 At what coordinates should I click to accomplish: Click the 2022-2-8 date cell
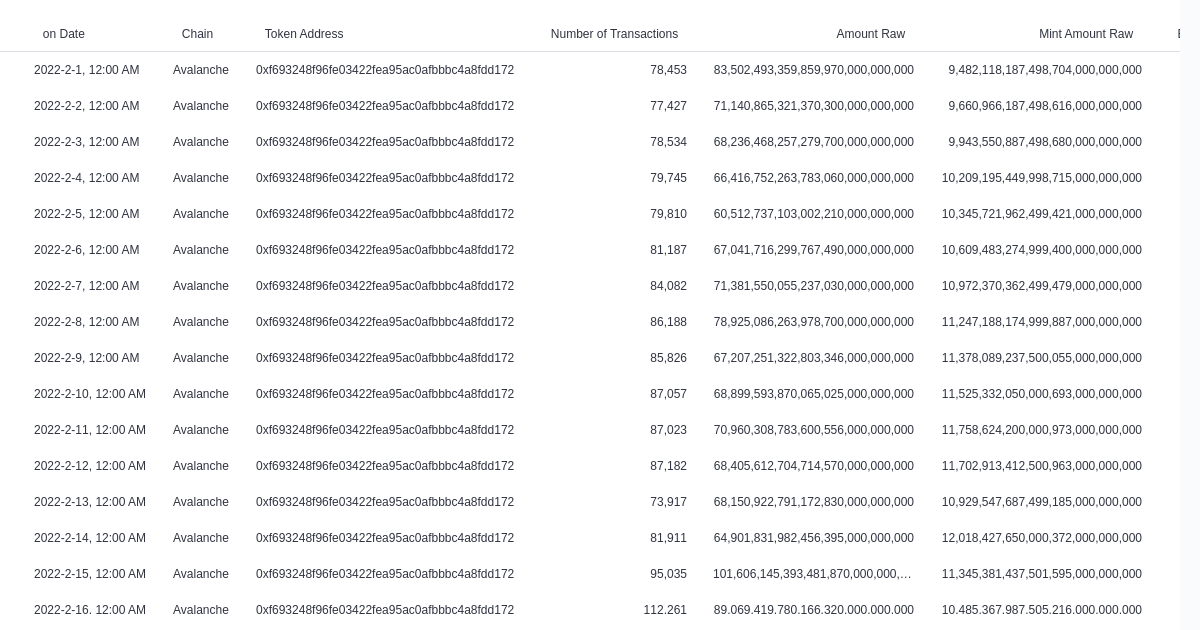86,322
